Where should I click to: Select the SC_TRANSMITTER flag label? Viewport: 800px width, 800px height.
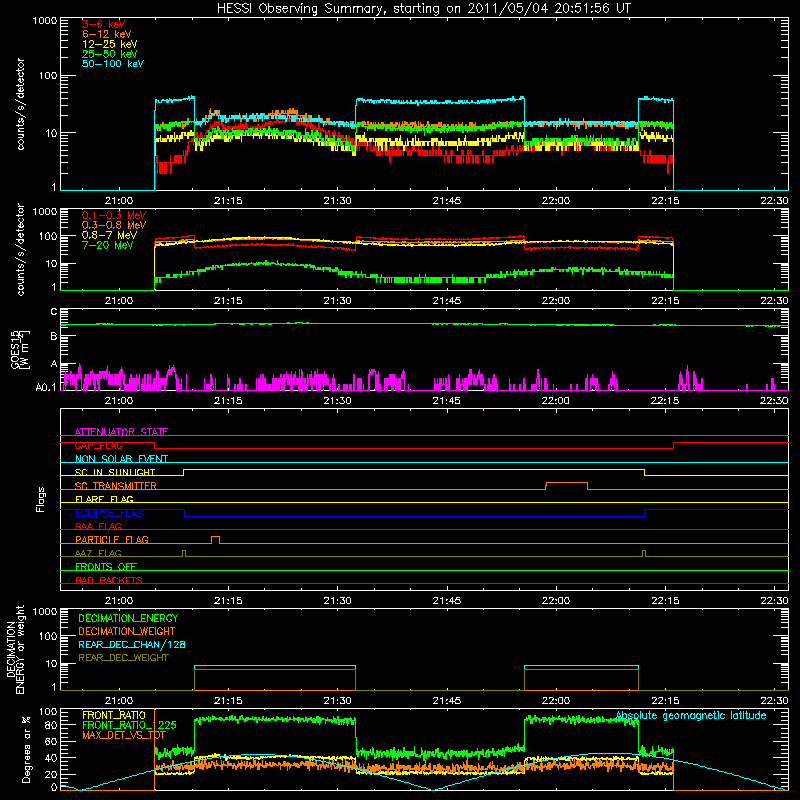(116, 486)
